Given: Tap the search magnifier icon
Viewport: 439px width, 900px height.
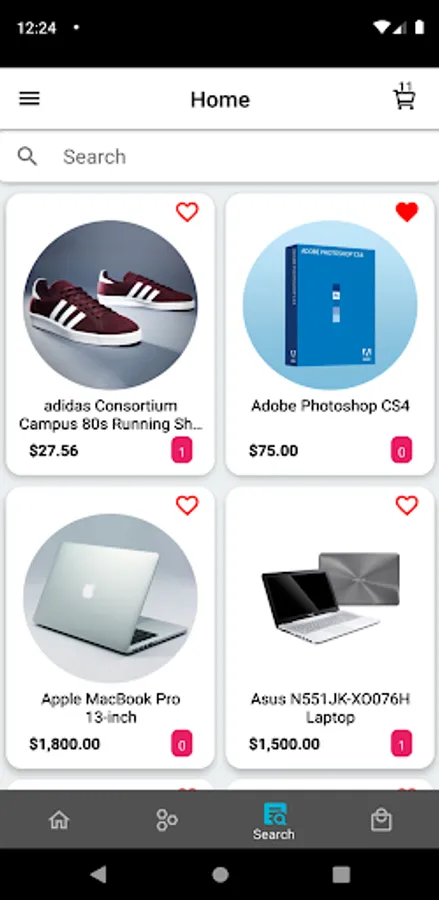Looking at the screenshot, I should tap(27, 156).
